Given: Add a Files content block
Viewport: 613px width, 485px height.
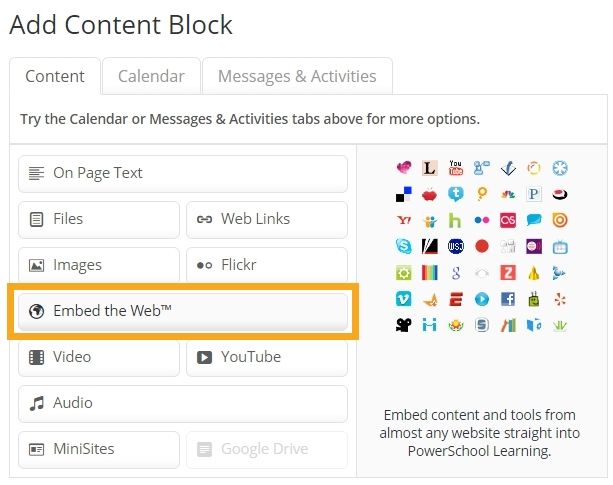Looking at the screenshot, I should (98, 219).
